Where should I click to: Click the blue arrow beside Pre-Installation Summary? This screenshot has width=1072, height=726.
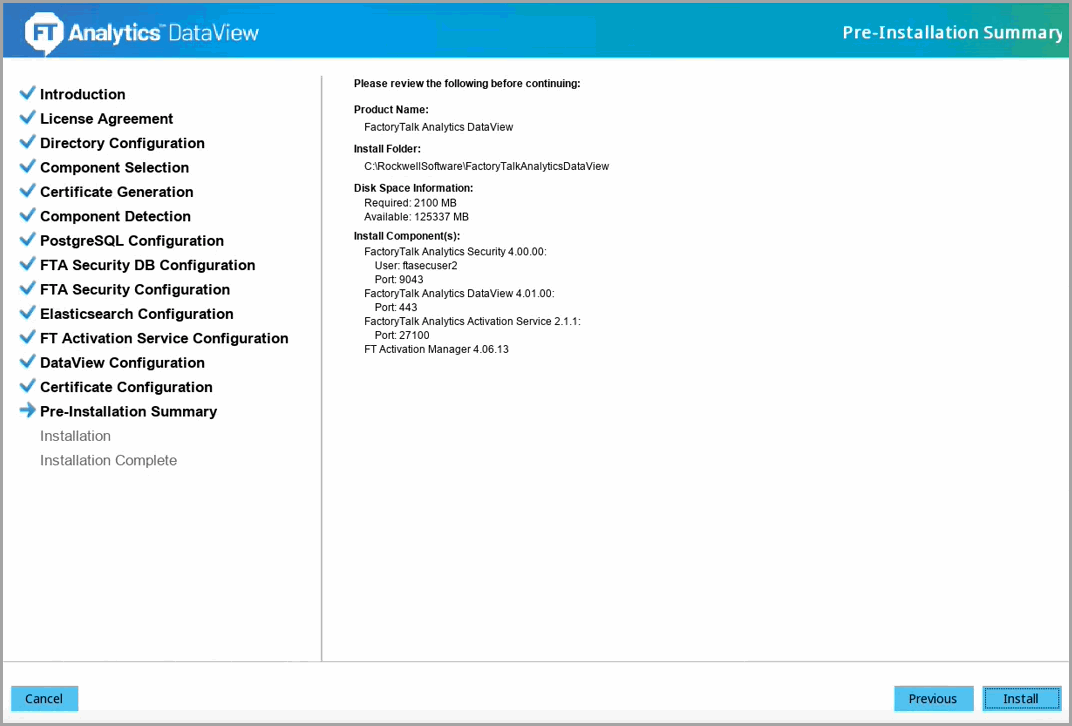(27, 411)
